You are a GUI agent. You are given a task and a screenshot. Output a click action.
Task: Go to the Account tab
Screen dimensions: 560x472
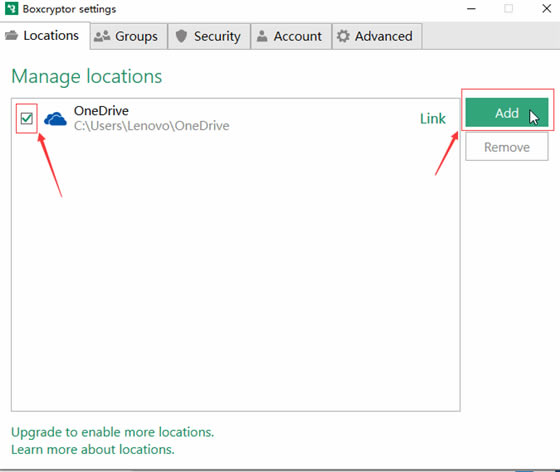(x=291, y=36)
